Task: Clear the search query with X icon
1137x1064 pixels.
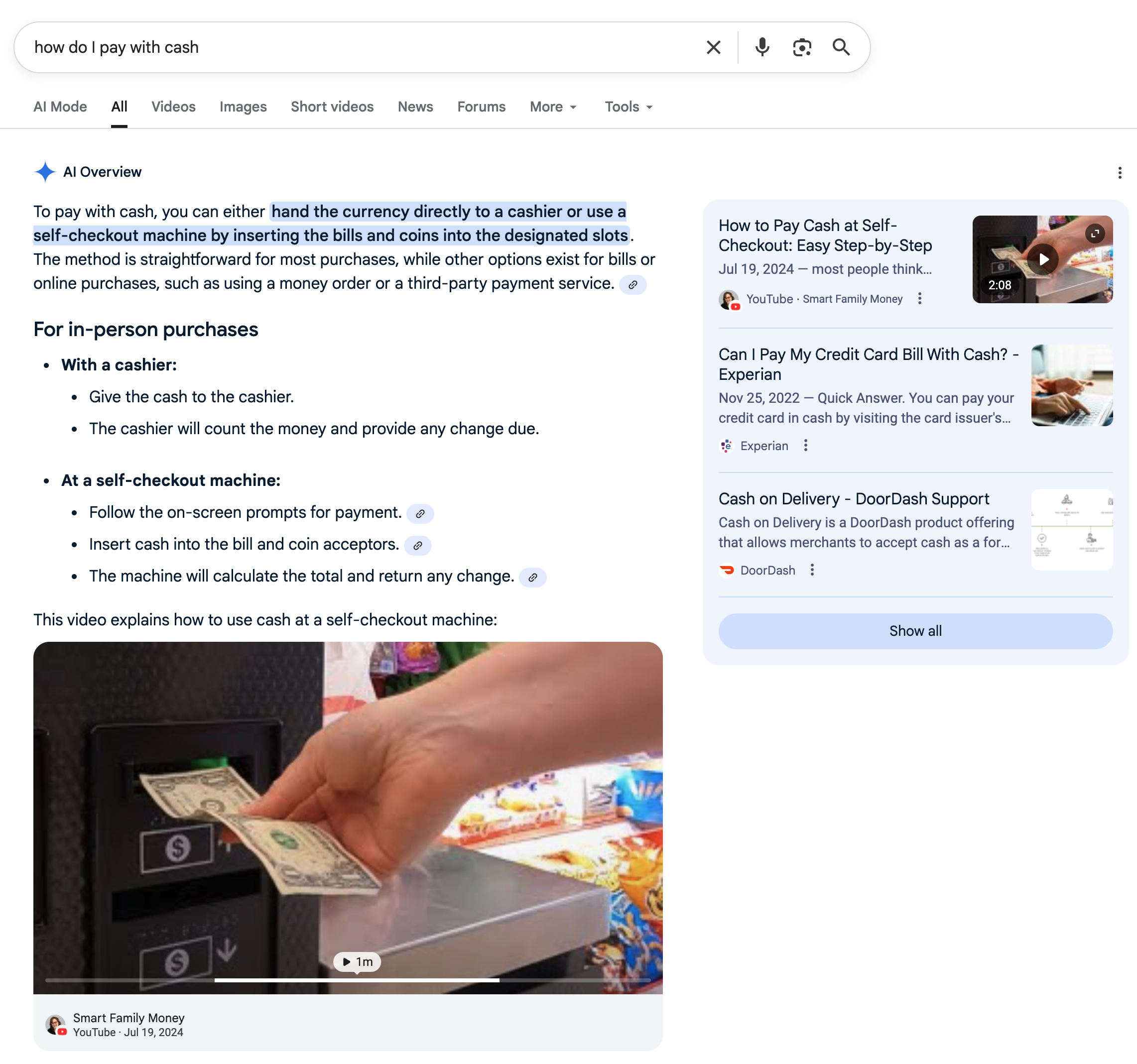Action: 713,47
